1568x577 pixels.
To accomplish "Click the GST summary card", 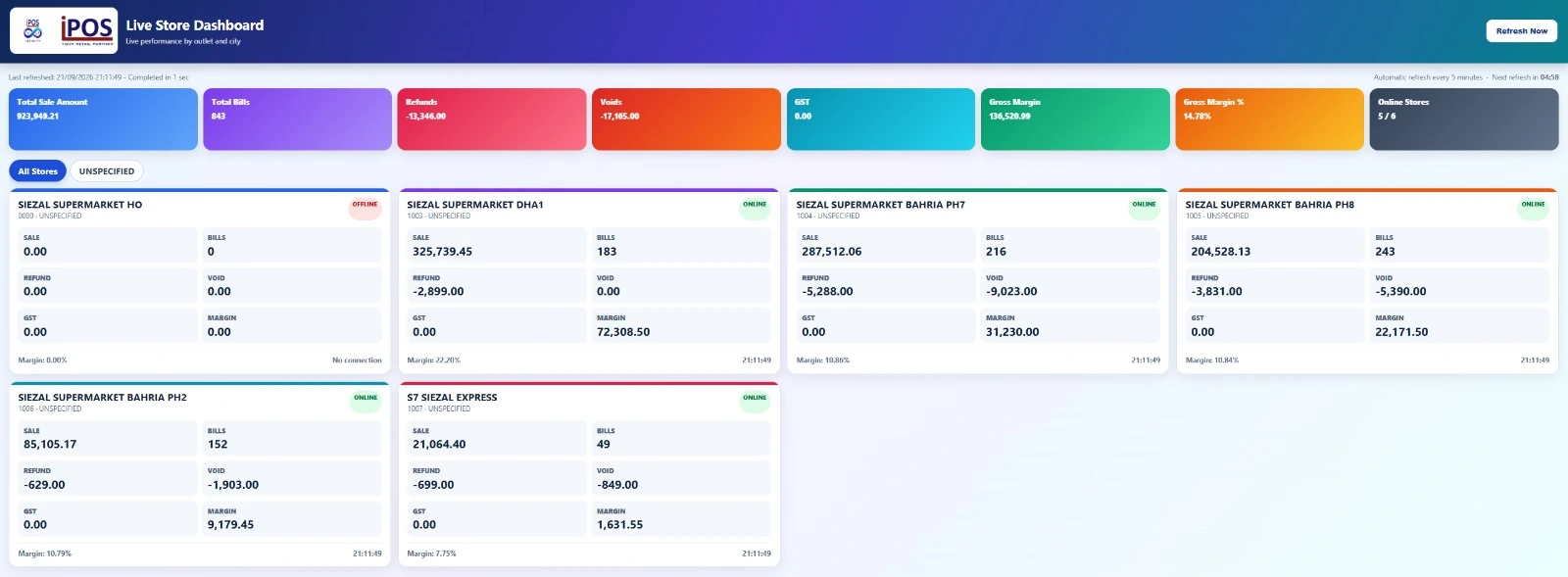I will [881, 120].
